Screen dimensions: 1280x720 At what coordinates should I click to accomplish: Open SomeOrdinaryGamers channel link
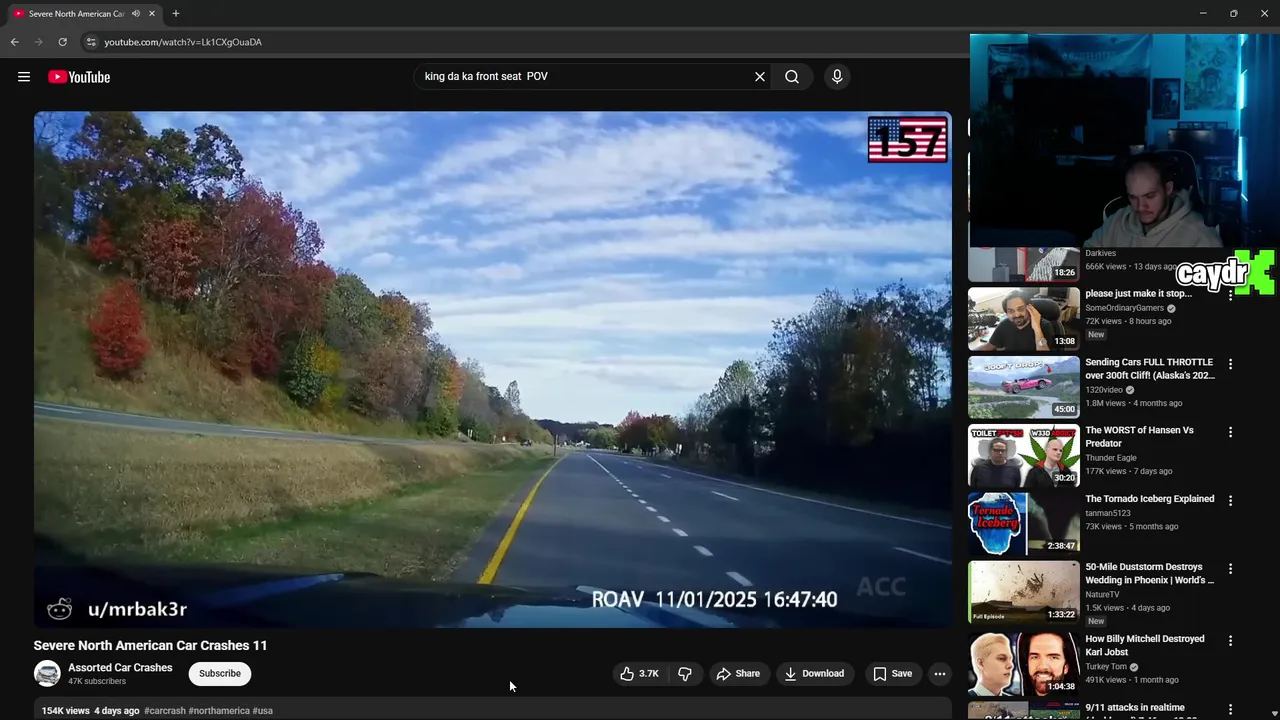(1124, 308)
